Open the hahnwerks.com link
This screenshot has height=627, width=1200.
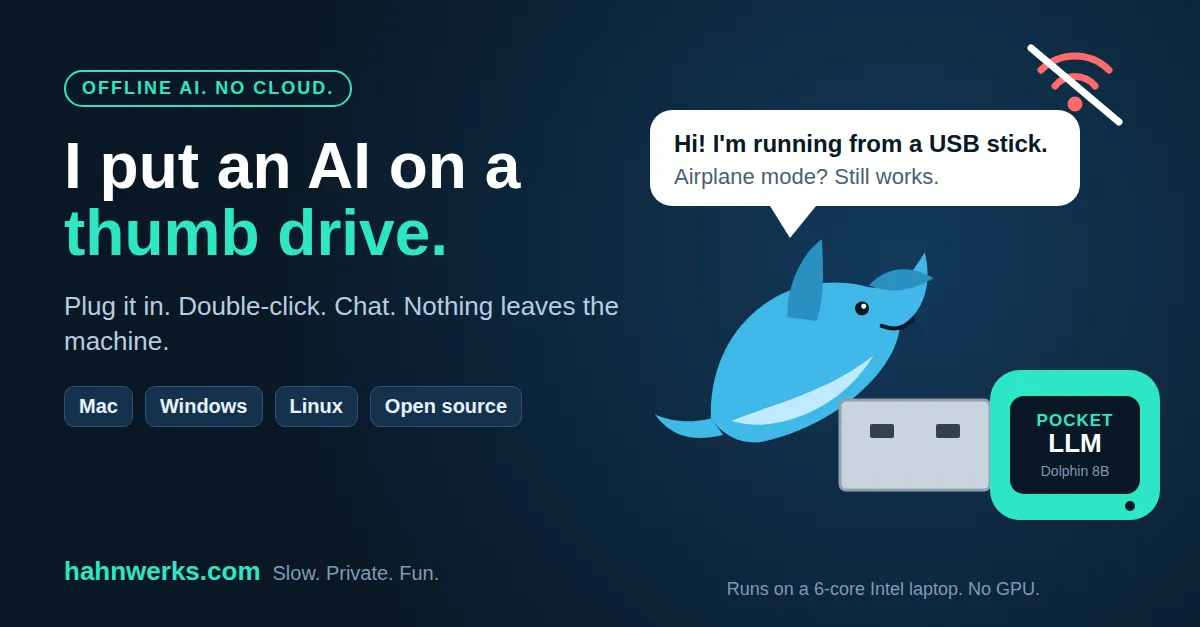162,571
